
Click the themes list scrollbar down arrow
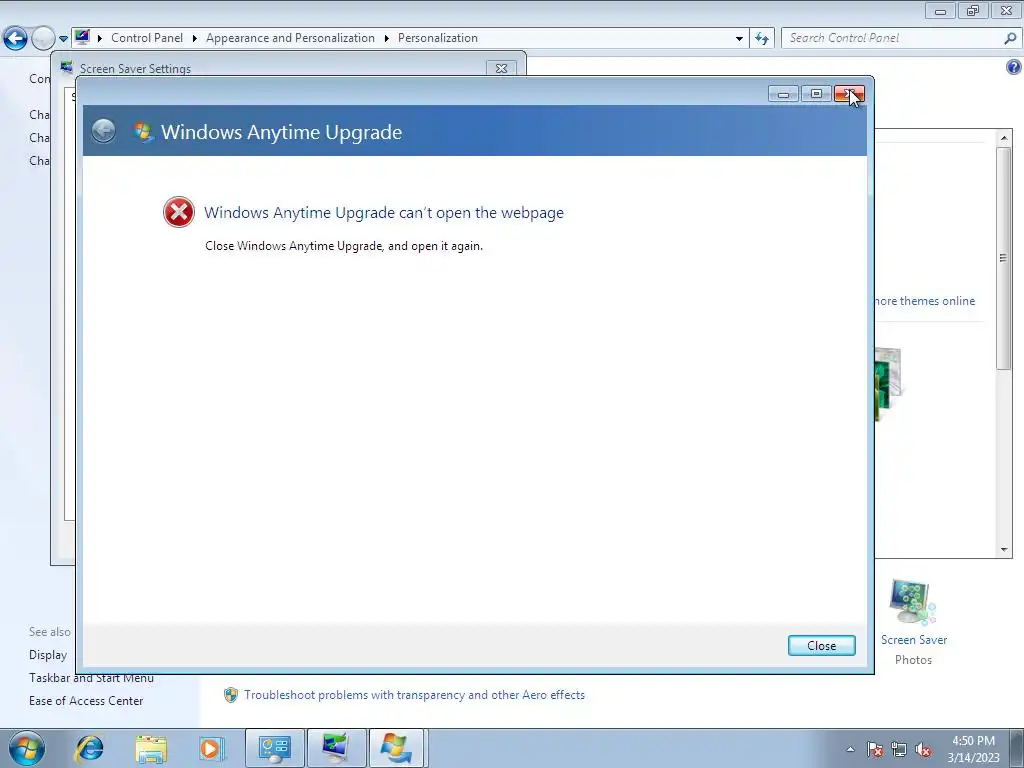(x=1004, y=550)
